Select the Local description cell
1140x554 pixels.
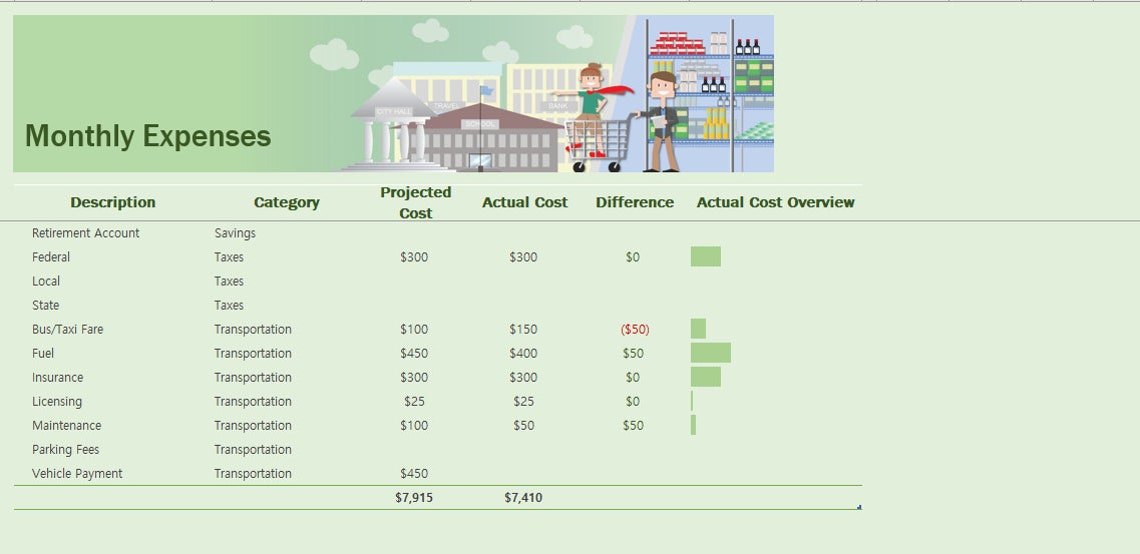[46, 281]
